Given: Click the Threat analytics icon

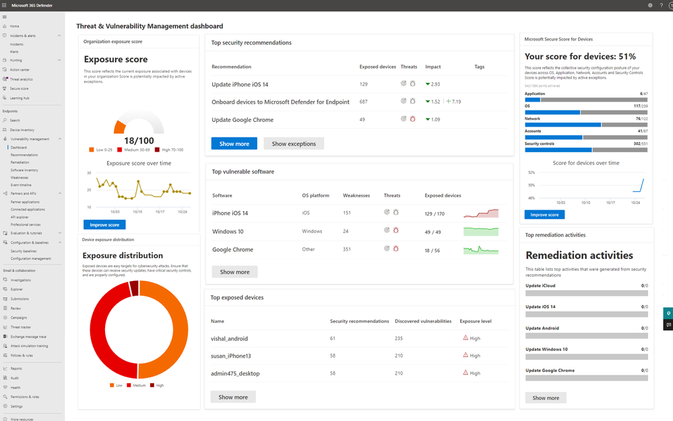Looking at the screenshot, I should [5, 79].
